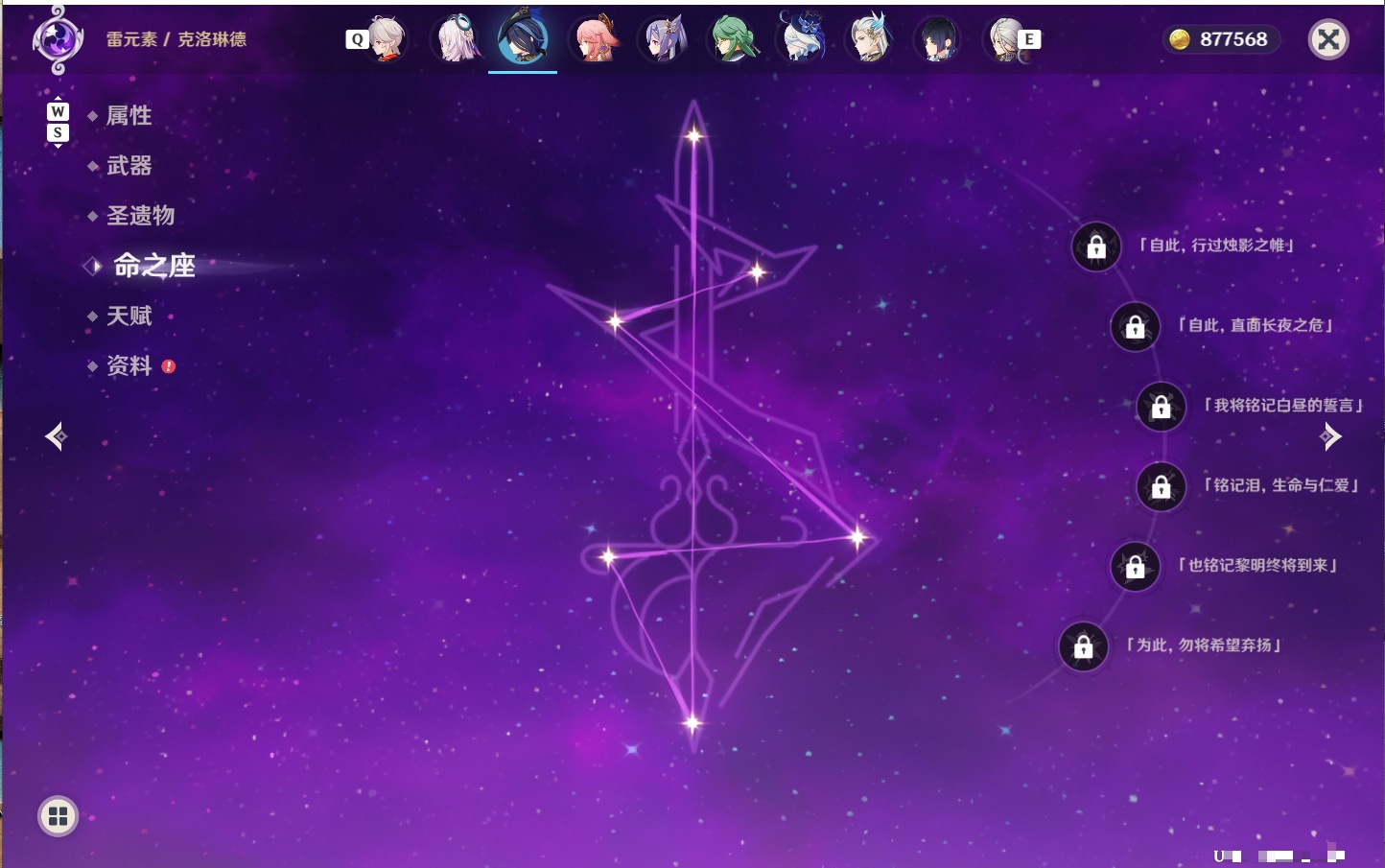This screenshot has width=1385, height=868.
Task: Click the E next-character key hint
Action: click(1029, 39)
